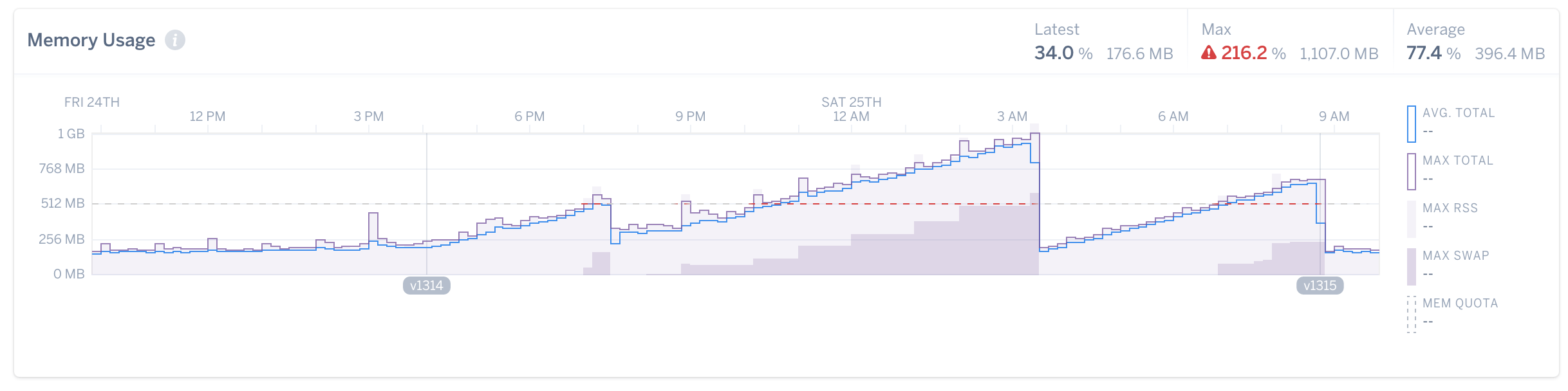Screen dimensions: 1568x391
Task: Click the blue AVG. TOTAL legend swatch
Action: (x=1412, y=123)
